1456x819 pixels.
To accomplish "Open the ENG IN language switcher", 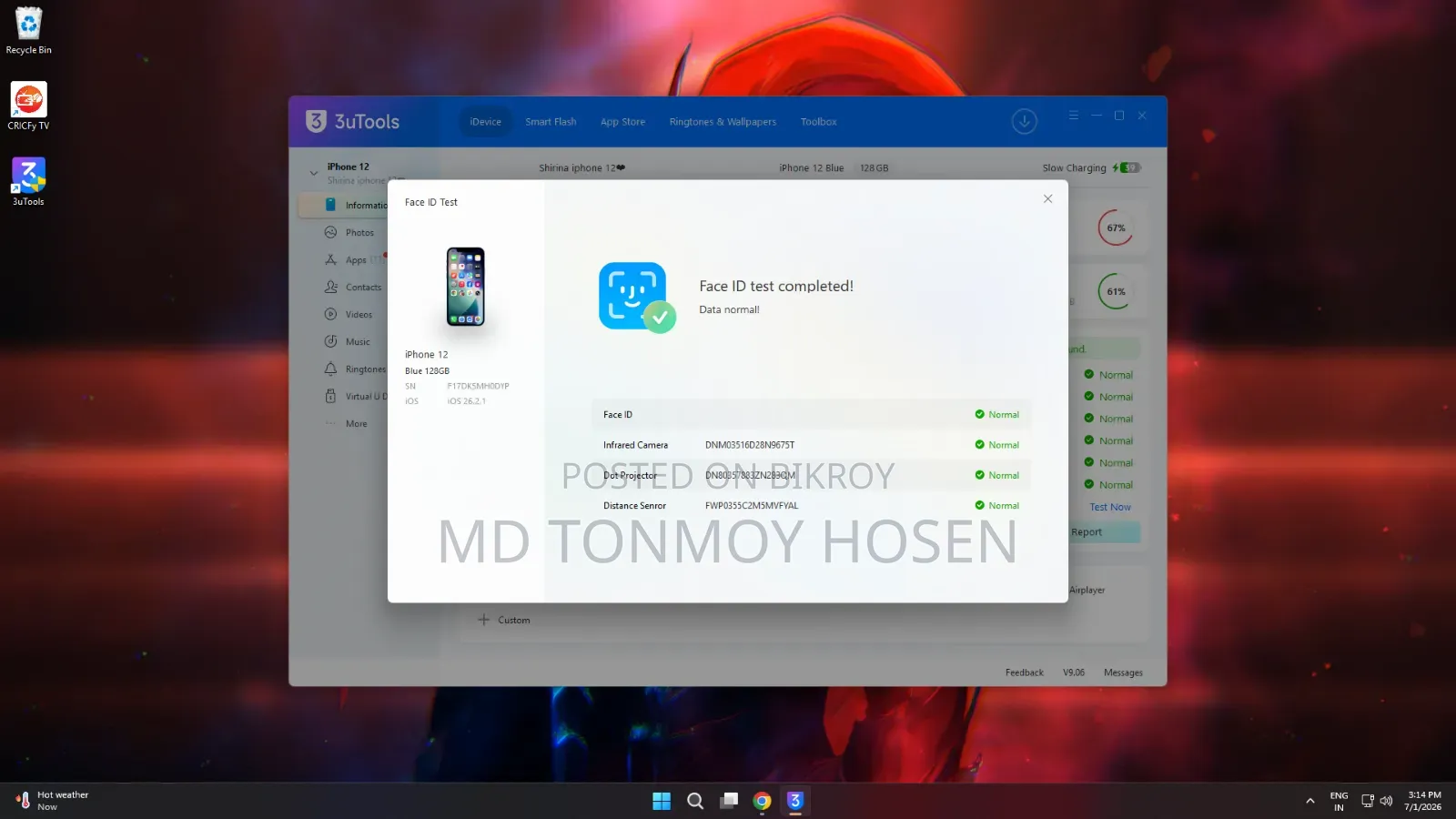I will [x=1339, y=801].
